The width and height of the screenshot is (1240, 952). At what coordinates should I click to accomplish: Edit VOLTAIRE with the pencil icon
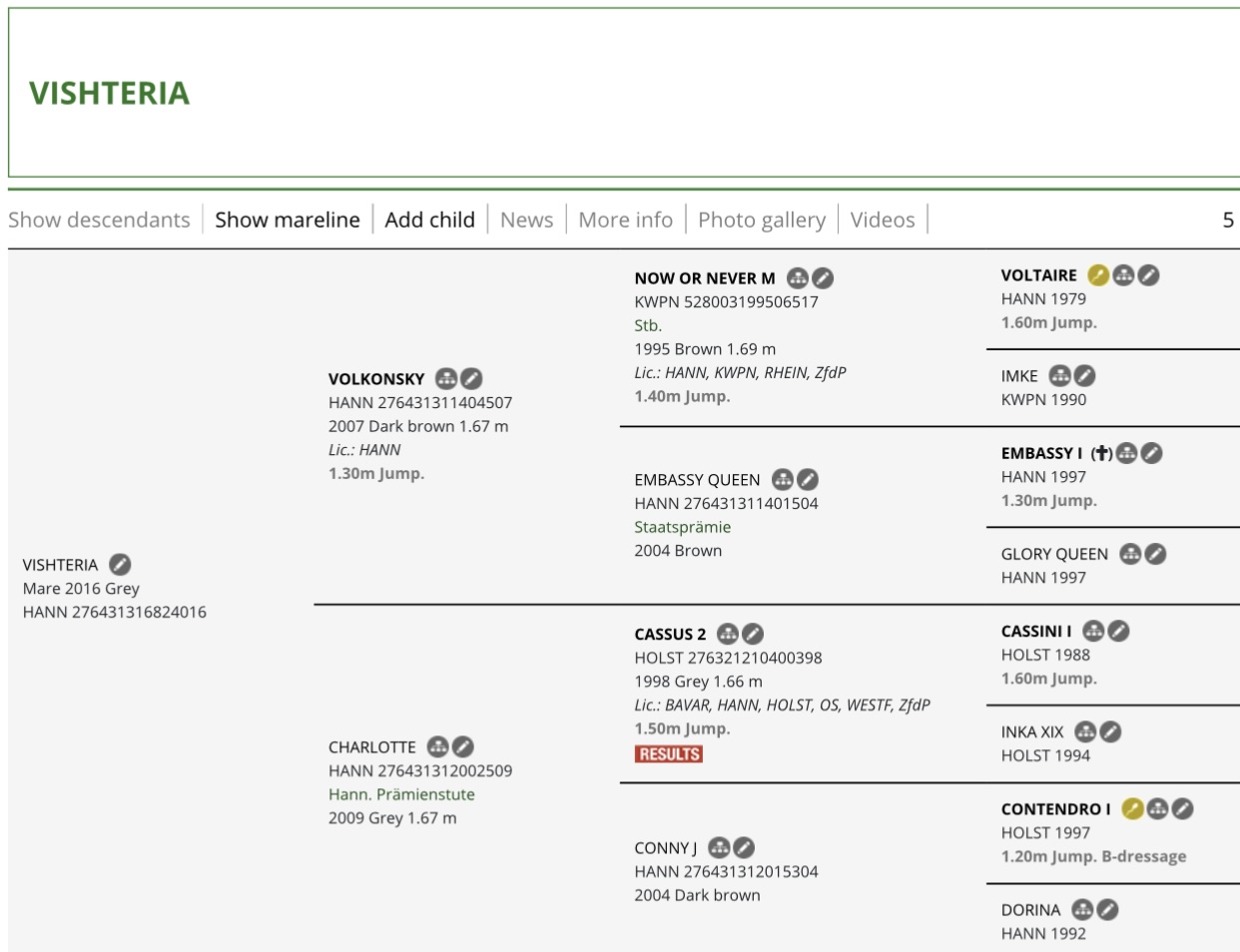pos(1148,275)
